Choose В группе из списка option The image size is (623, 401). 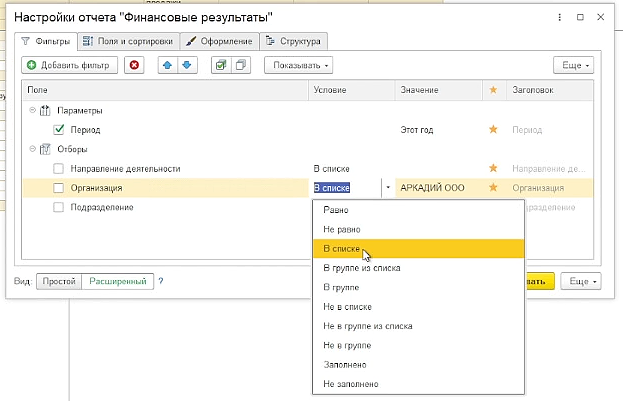coord(418,268)
